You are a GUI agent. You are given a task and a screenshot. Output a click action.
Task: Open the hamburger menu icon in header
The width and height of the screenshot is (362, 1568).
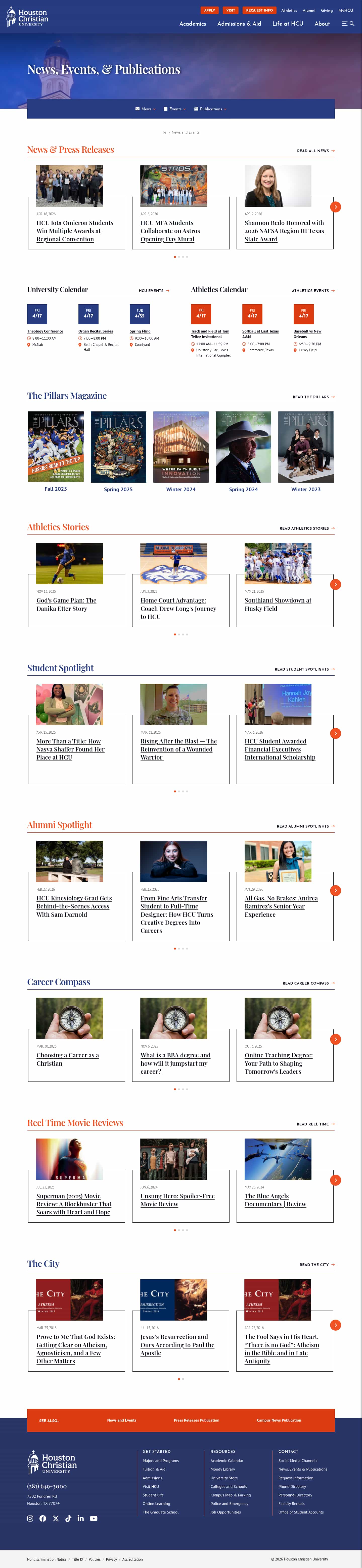tap(344, 24)
